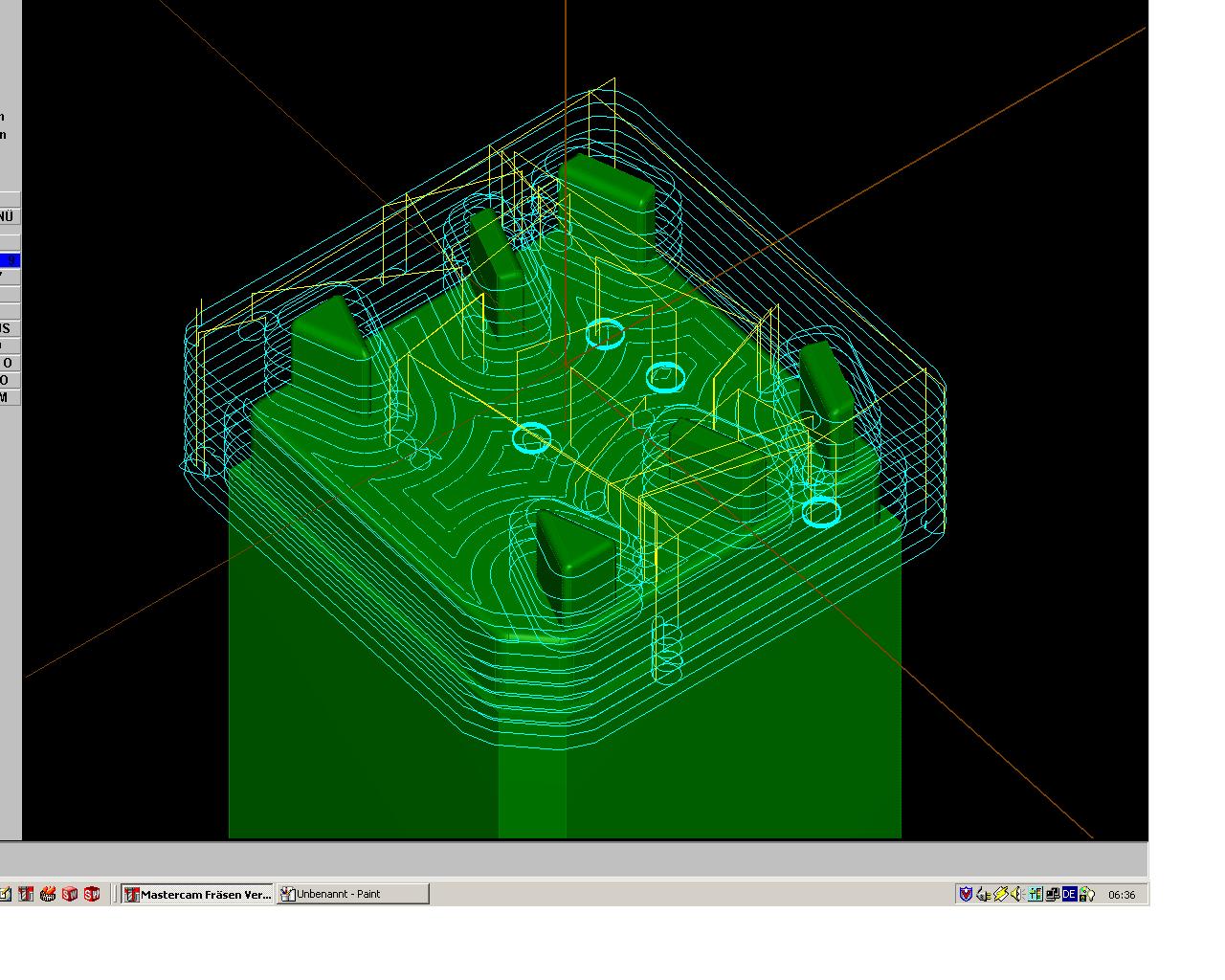Open the McAfee shield tray icon
Screen dimensions: 1225x980
(966, 894)
